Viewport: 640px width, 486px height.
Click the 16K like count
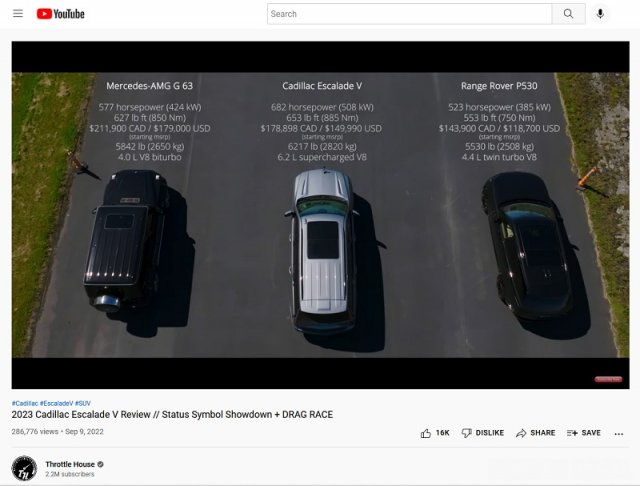[442, 433]
